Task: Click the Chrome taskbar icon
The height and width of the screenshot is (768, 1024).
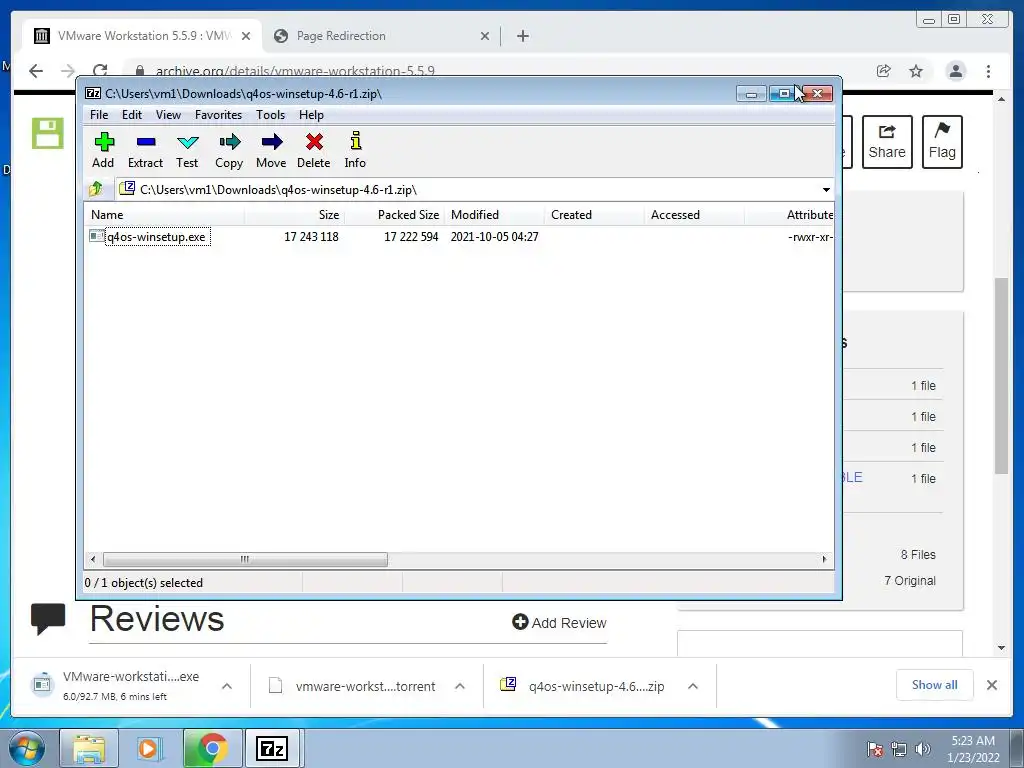Action: tap(212, 748)
